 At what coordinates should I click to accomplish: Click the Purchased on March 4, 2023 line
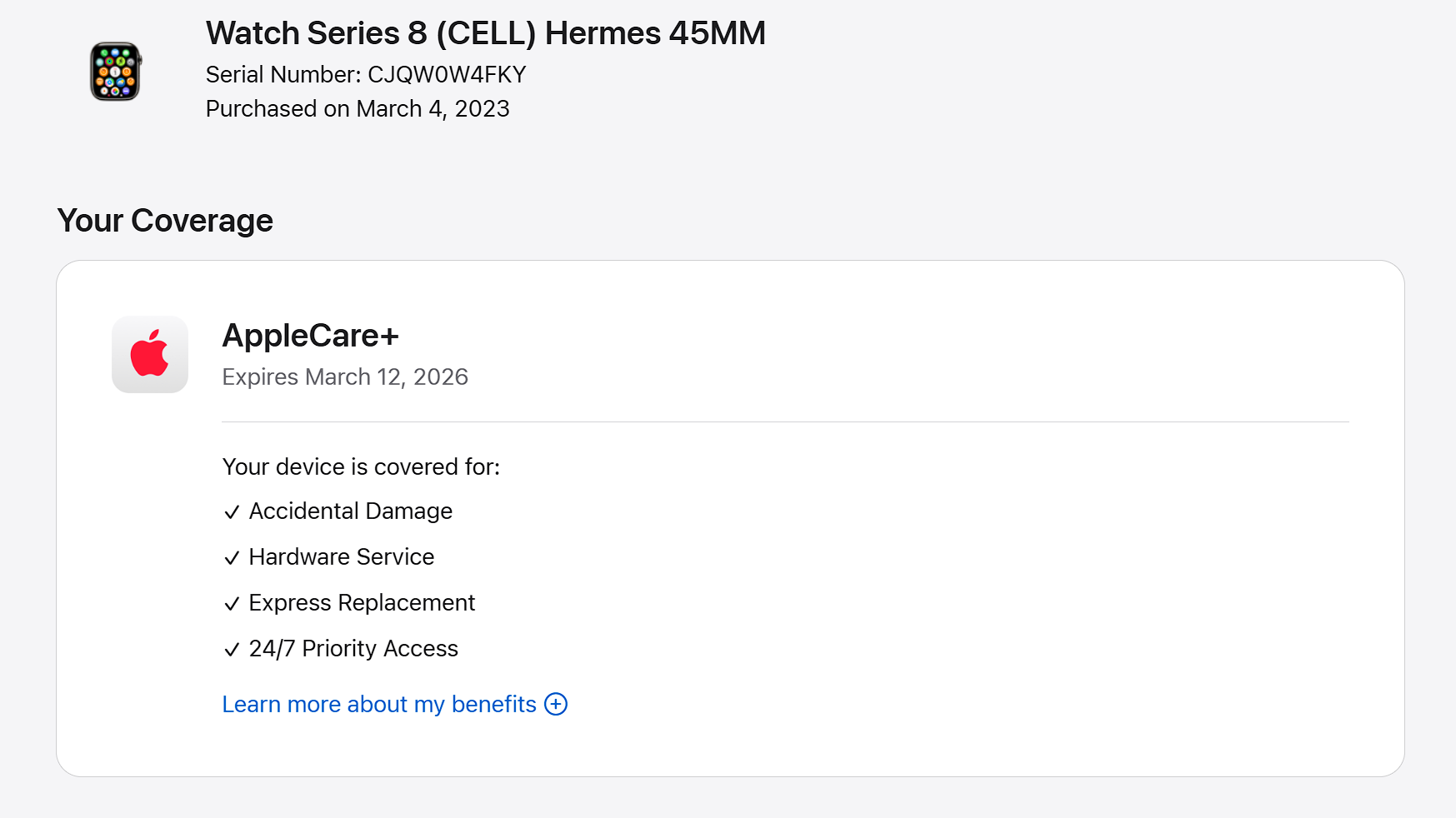[x=358, y=108]
